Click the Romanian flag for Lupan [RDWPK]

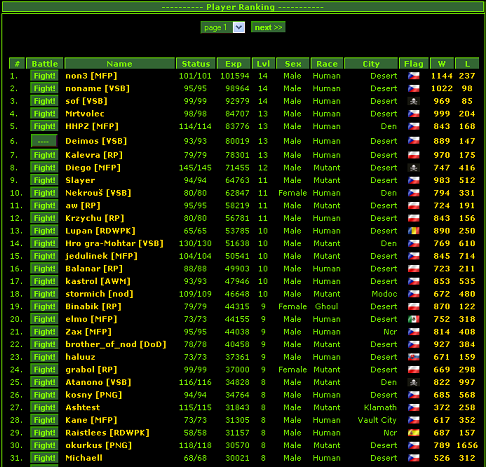tap(414, 231)
